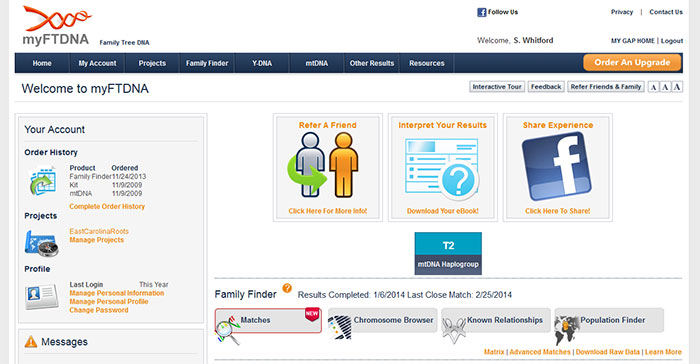Open the Chromosome Browser
This screenshot has height=364, width=700.
(383, 320)
